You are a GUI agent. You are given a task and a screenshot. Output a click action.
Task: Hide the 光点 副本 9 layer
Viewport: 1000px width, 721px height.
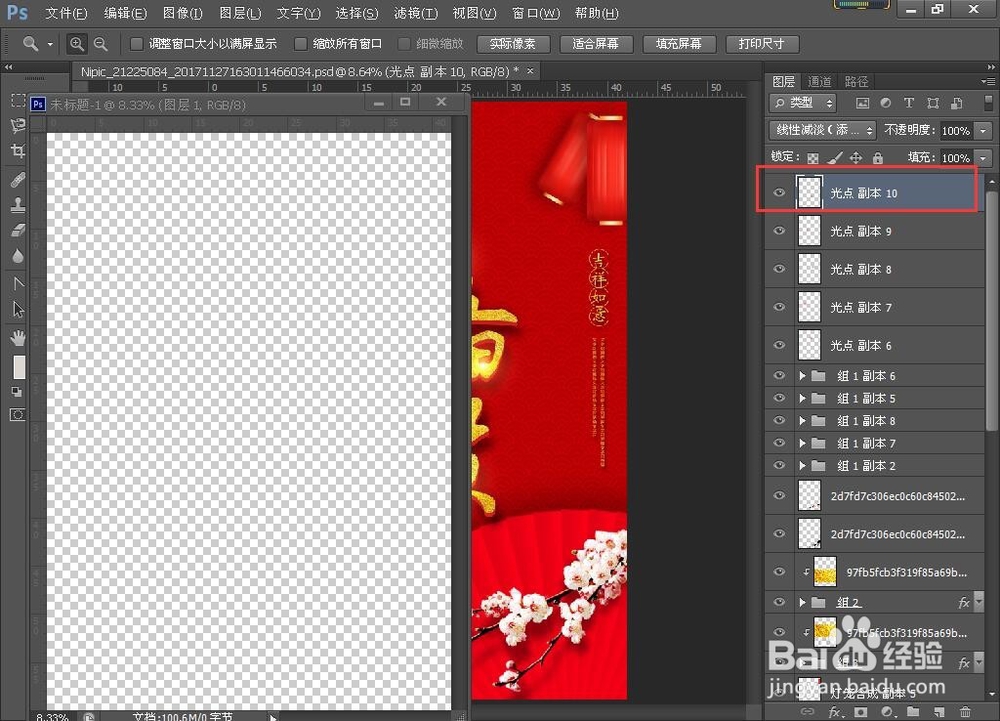click(779, 231)
